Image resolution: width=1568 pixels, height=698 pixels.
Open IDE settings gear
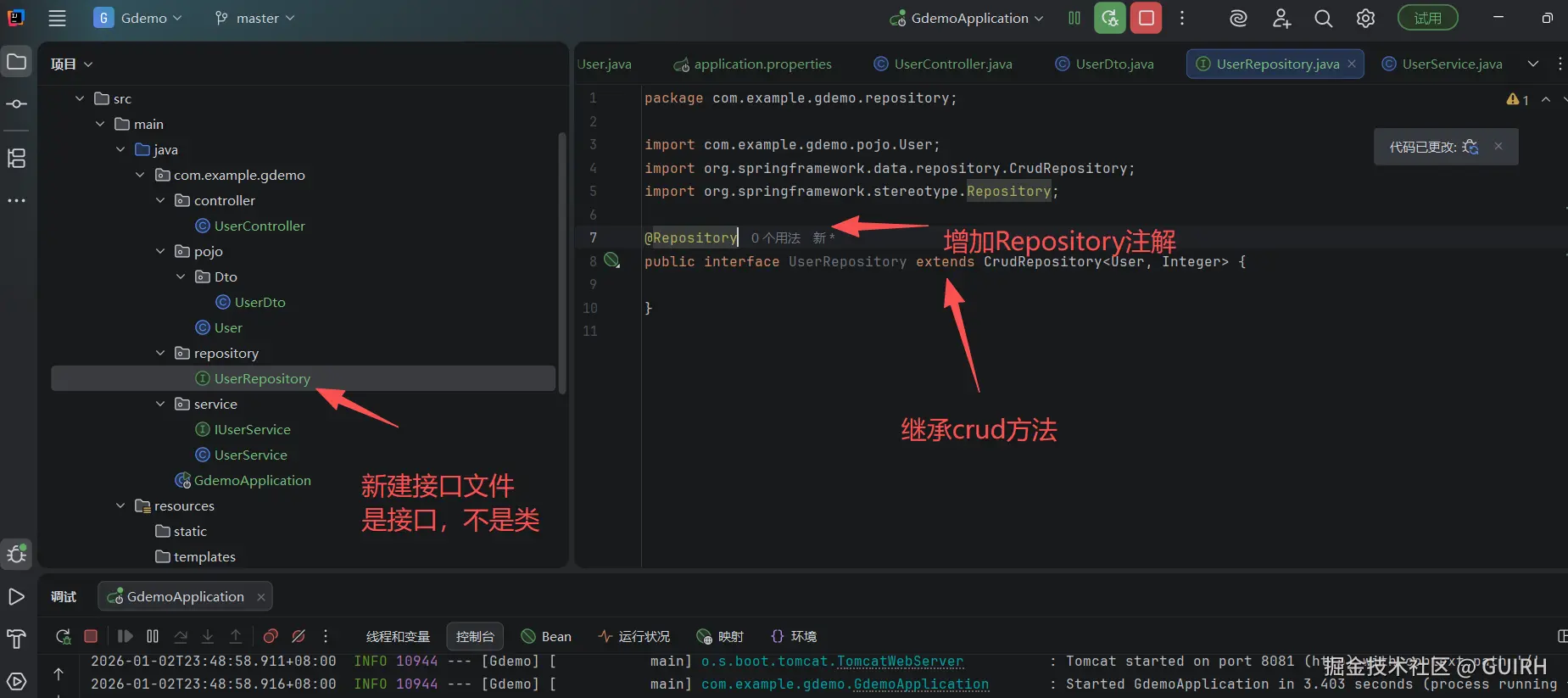pos(1365,18)
